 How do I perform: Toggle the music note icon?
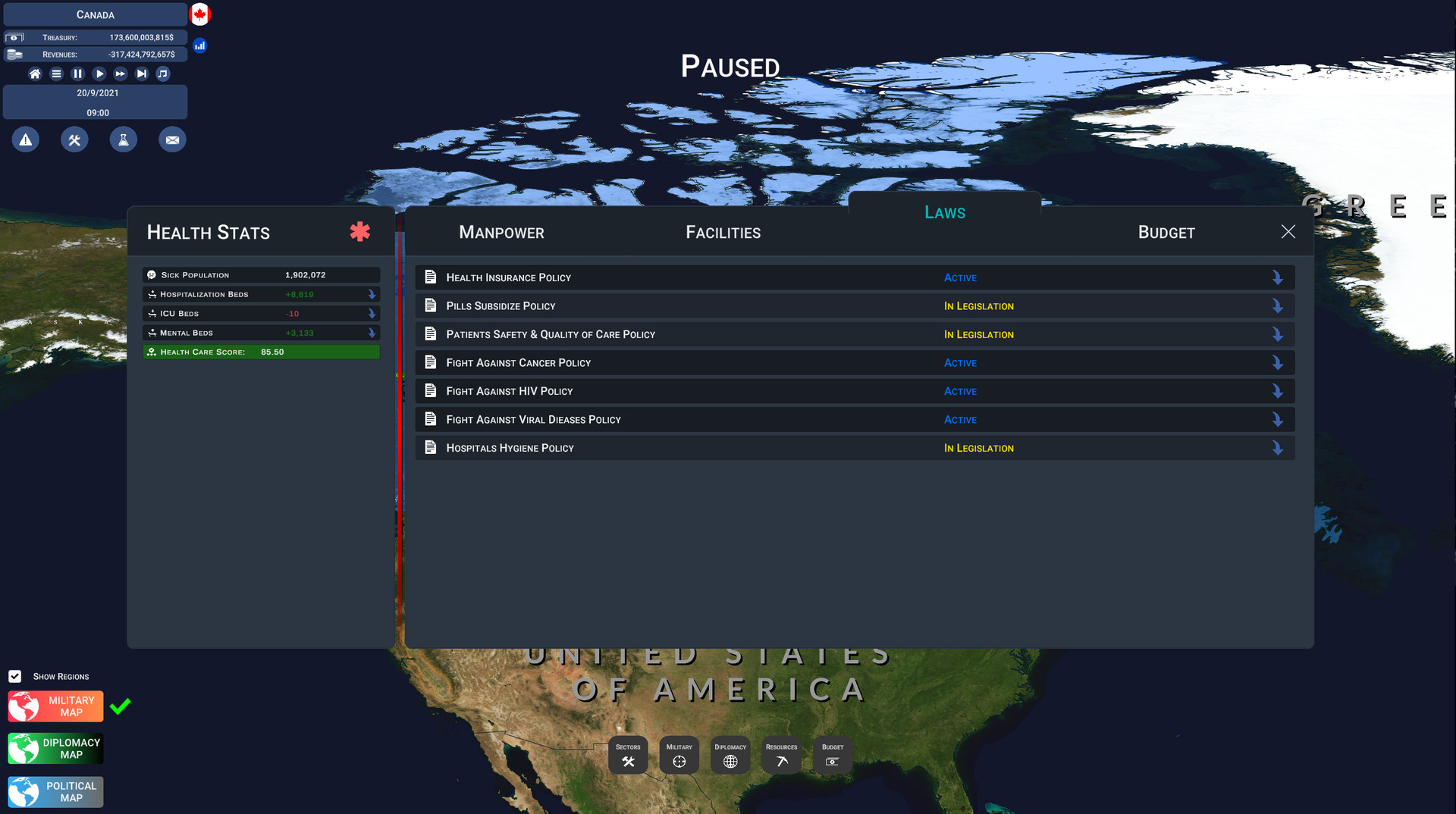pyautogui.click(x=163, y=74)
